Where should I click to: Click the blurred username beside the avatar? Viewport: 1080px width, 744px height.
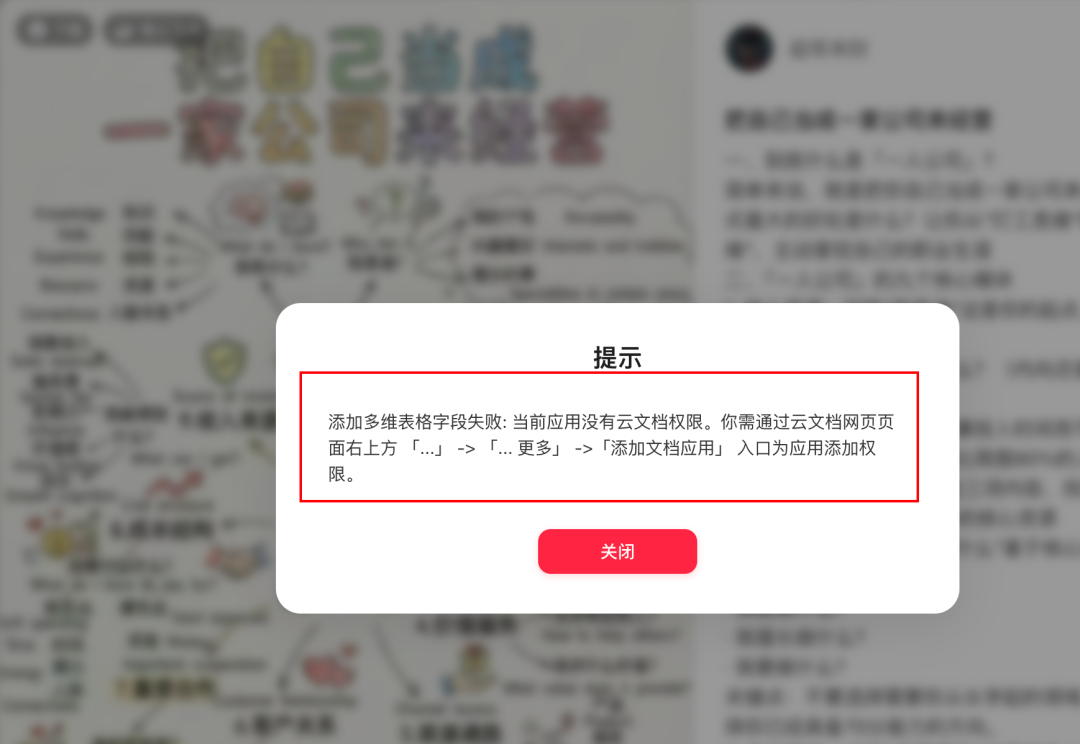829,49
